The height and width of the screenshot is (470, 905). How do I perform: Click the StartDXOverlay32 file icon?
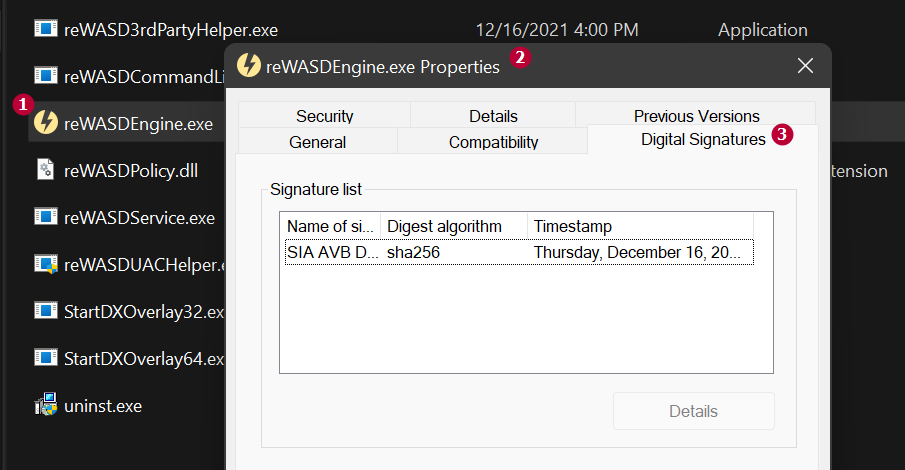[46, 311]
